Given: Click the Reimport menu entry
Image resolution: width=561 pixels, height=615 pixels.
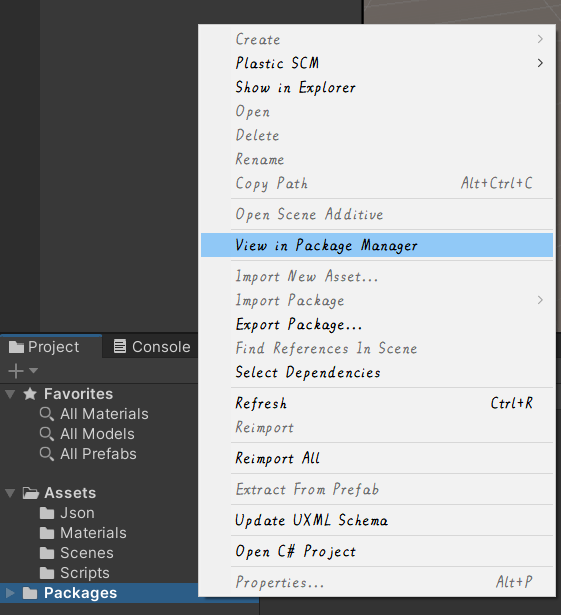Looking at the screenshot, I should 377,427.
